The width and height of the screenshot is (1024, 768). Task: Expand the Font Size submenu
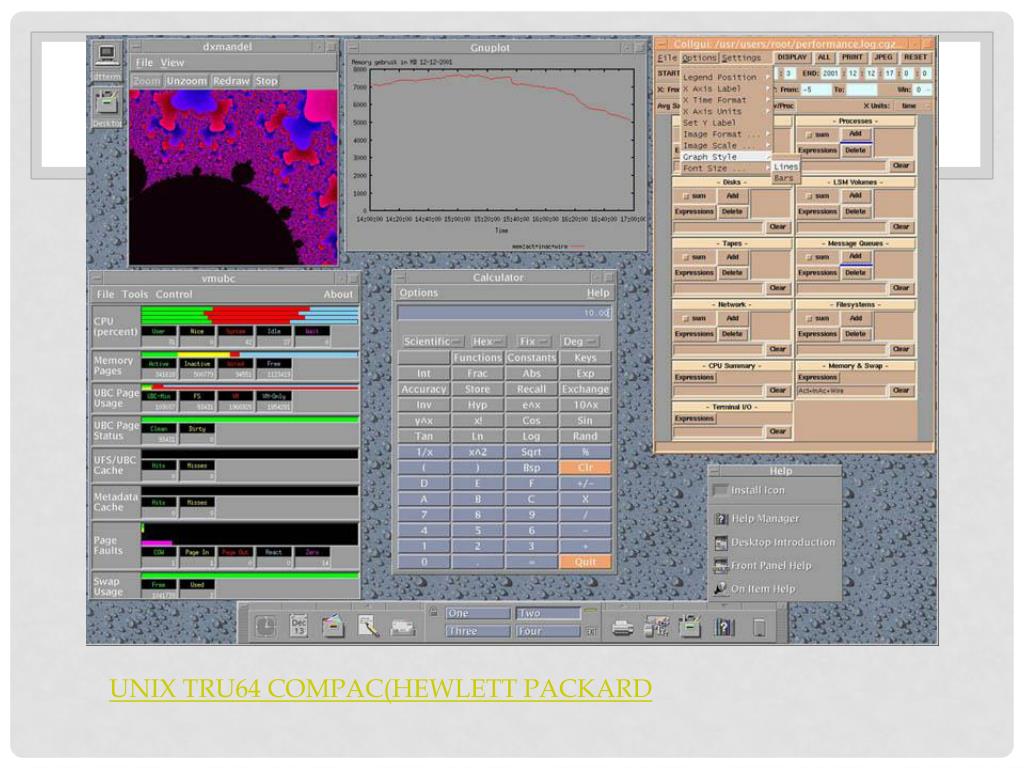(726, 168)
